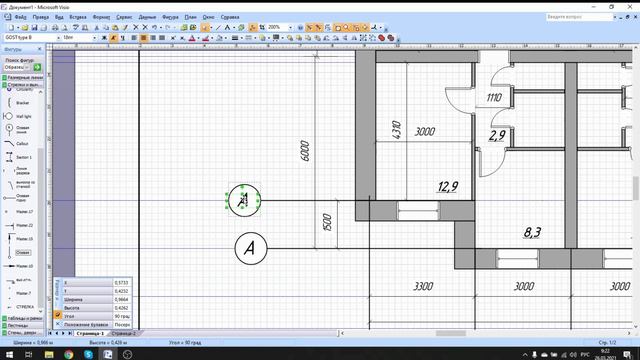Open the Данные menu

147,17
